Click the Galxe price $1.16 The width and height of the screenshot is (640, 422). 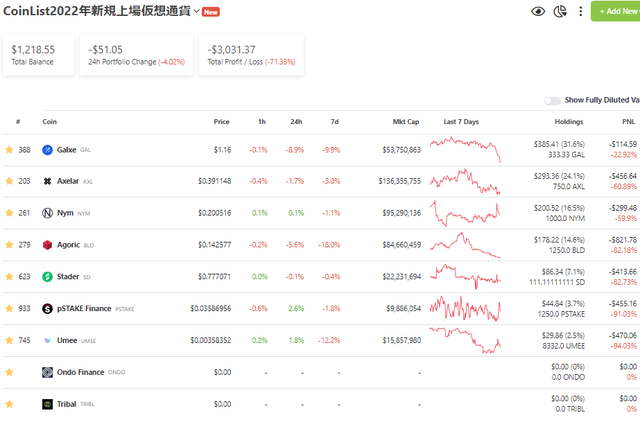click(222, 150)
